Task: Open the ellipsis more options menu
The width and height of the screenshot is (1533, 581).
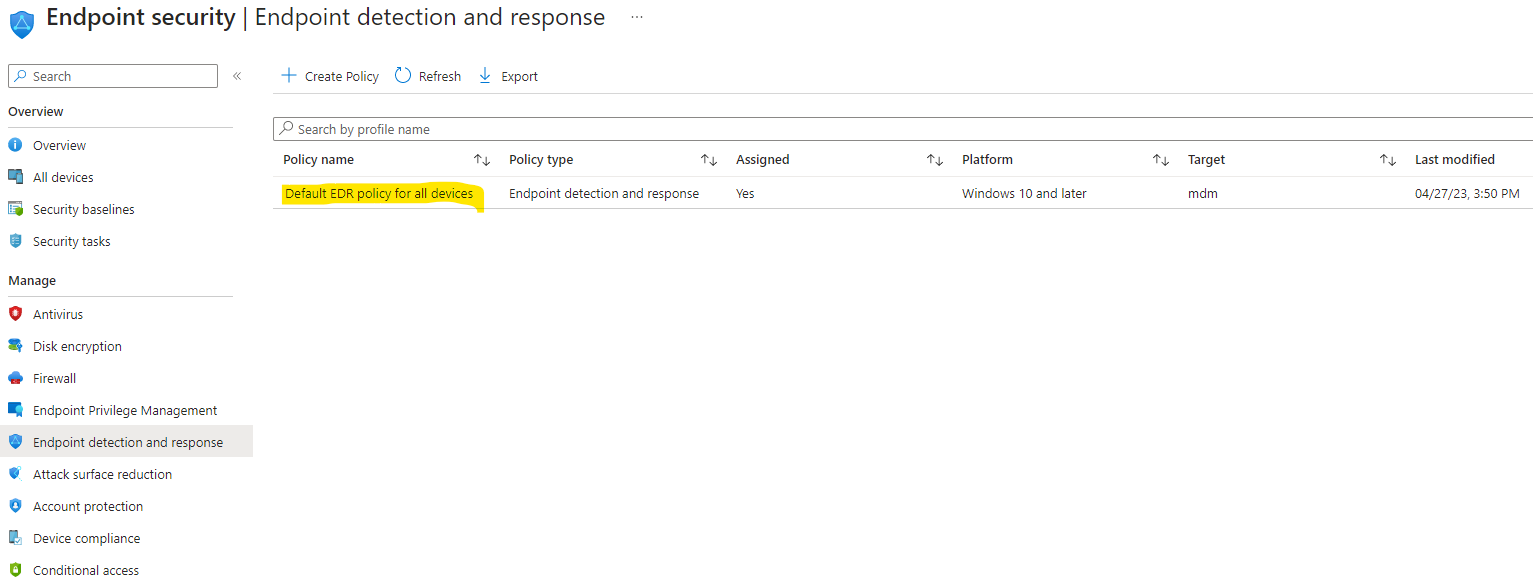Action: click(x=637, y=18)
